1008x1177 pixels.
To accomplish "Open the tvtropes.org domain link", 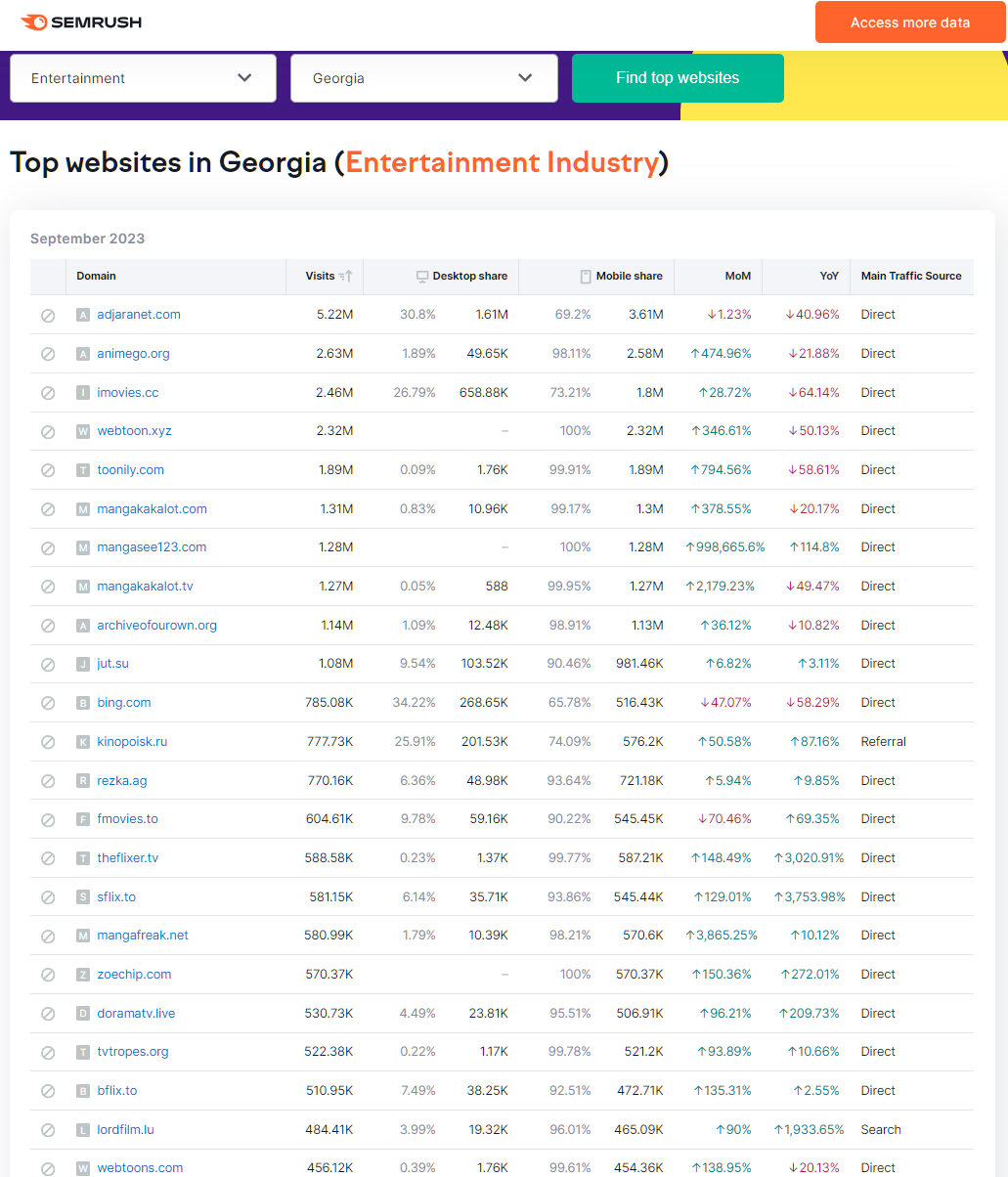I will 133,1052.
